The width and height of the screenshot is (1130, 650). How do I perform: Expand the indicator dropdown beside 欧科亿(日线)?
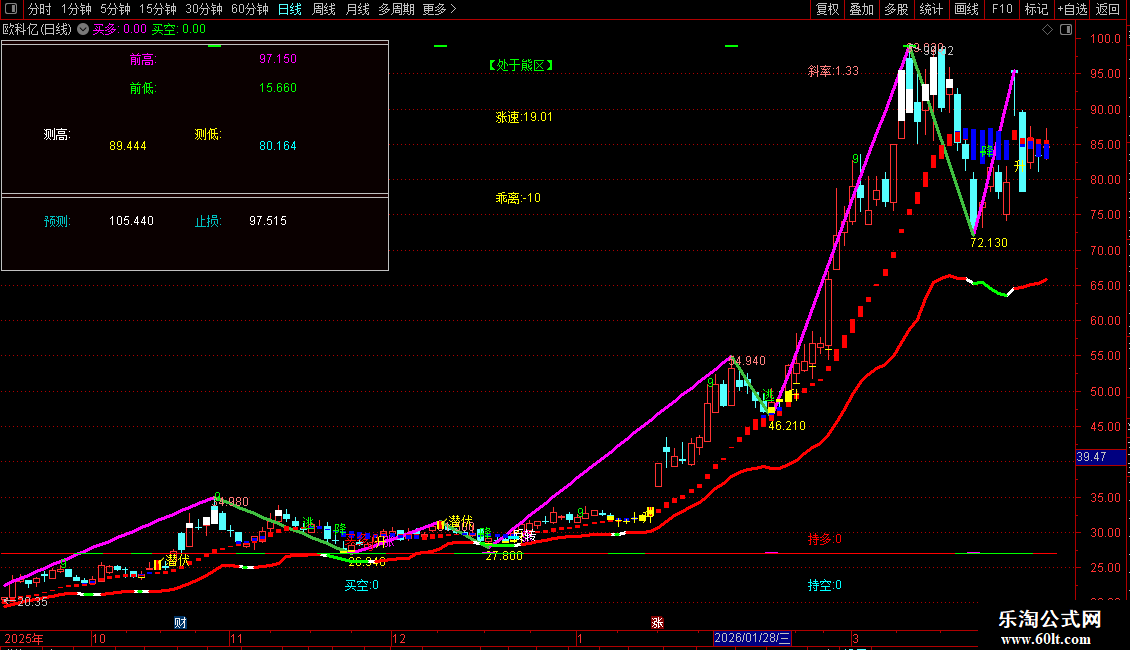[x=83, y=30]
